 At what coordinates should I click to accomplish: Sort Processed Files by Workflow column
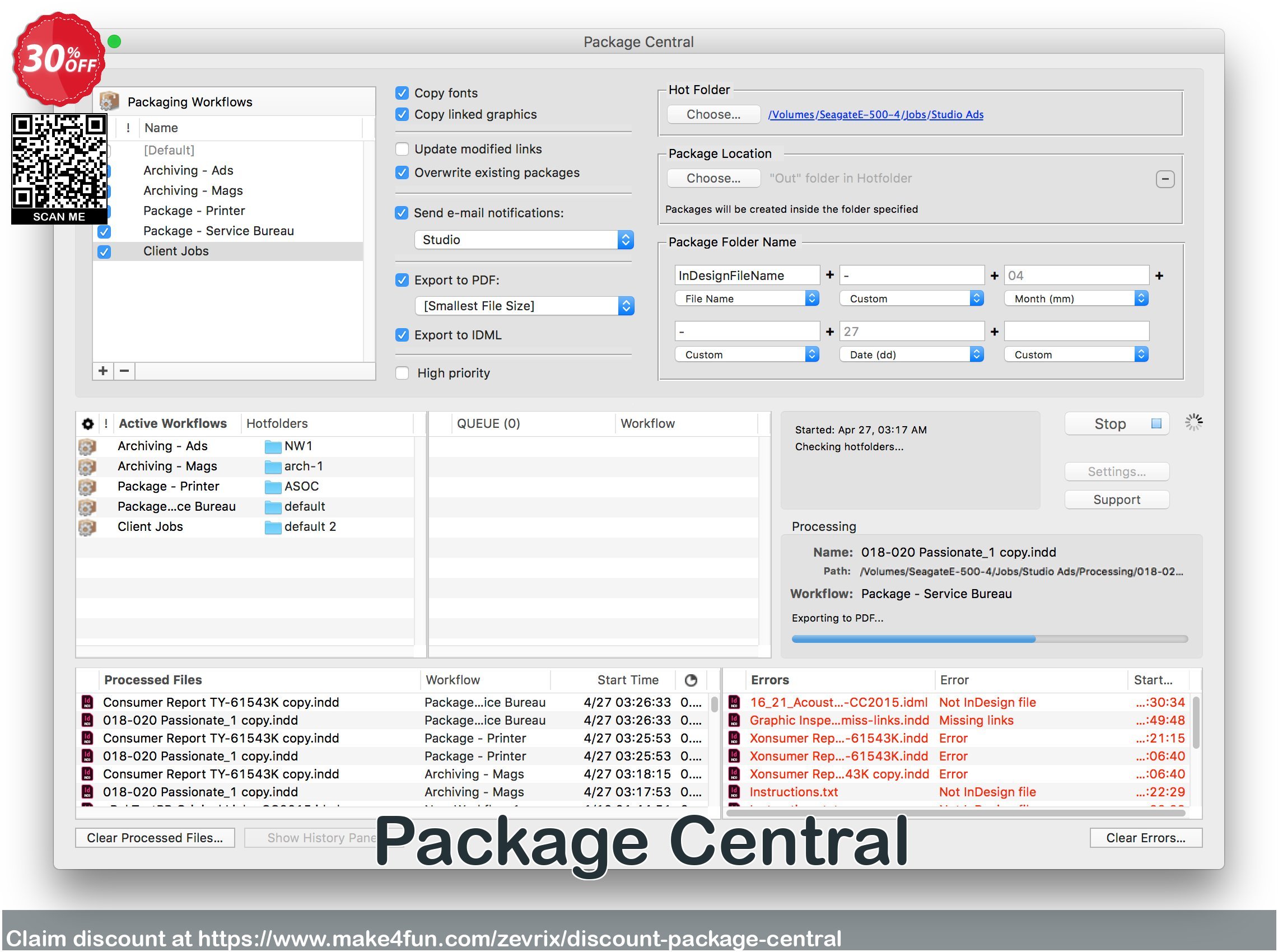point(485,680)
